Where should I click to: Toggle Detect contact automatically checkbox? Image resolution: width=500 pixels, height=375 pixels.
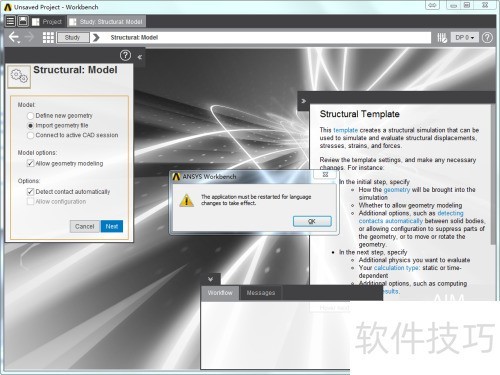pyautogui.click(x=30, y=192)
